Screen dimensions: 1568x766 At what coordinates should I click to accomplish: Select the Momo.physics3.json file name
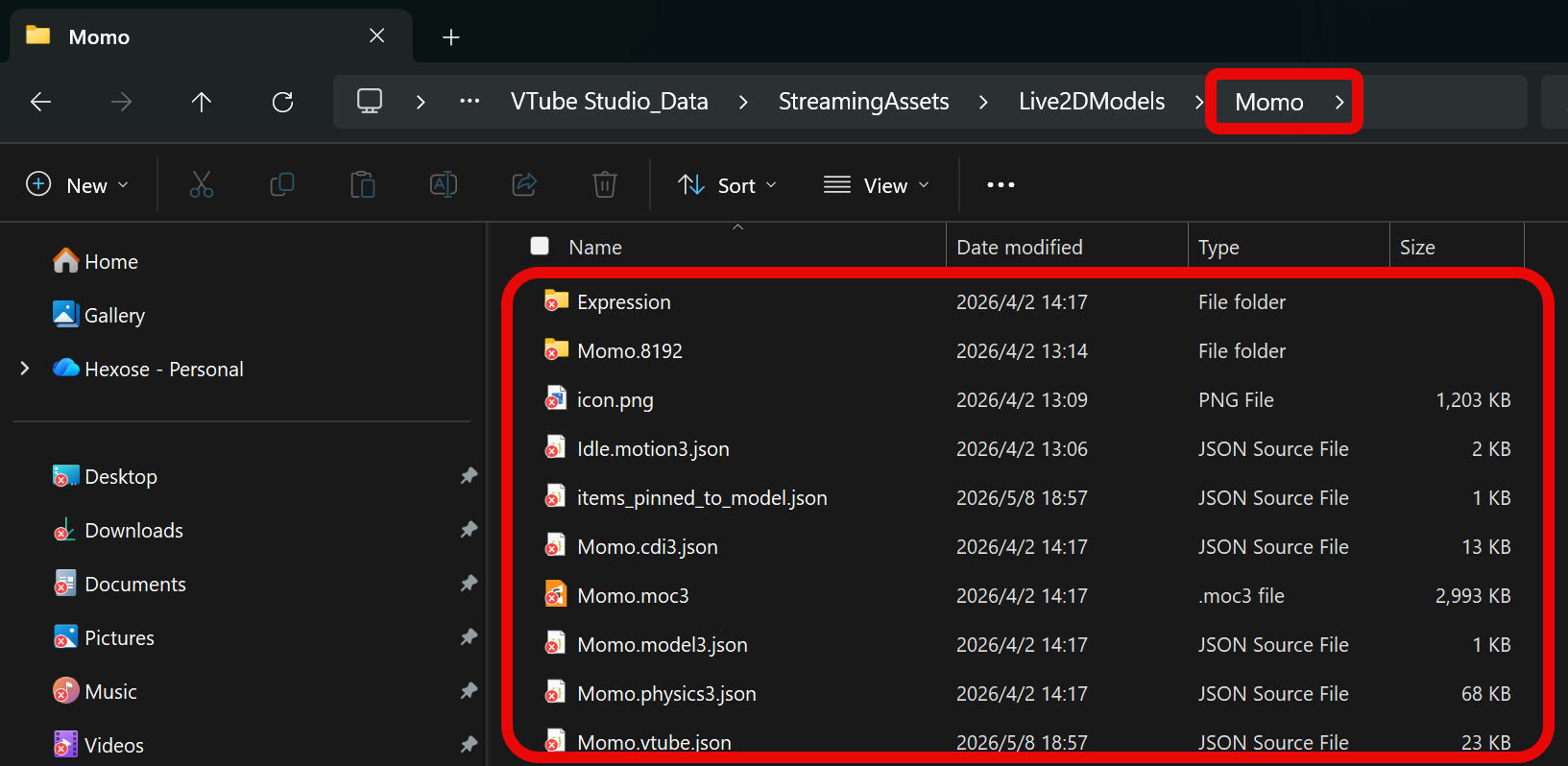coord(666,693)
